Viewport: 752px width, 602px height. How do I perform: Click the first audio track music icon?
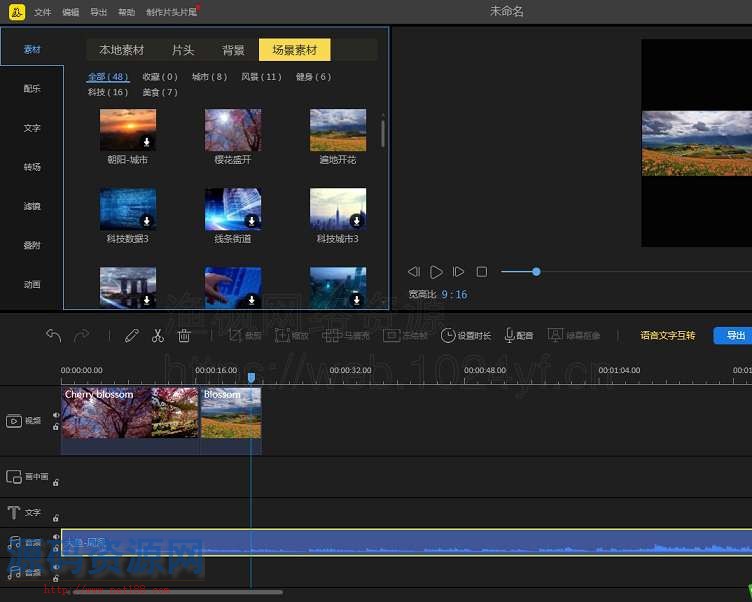pyautogui.click(x=14, y=543)
